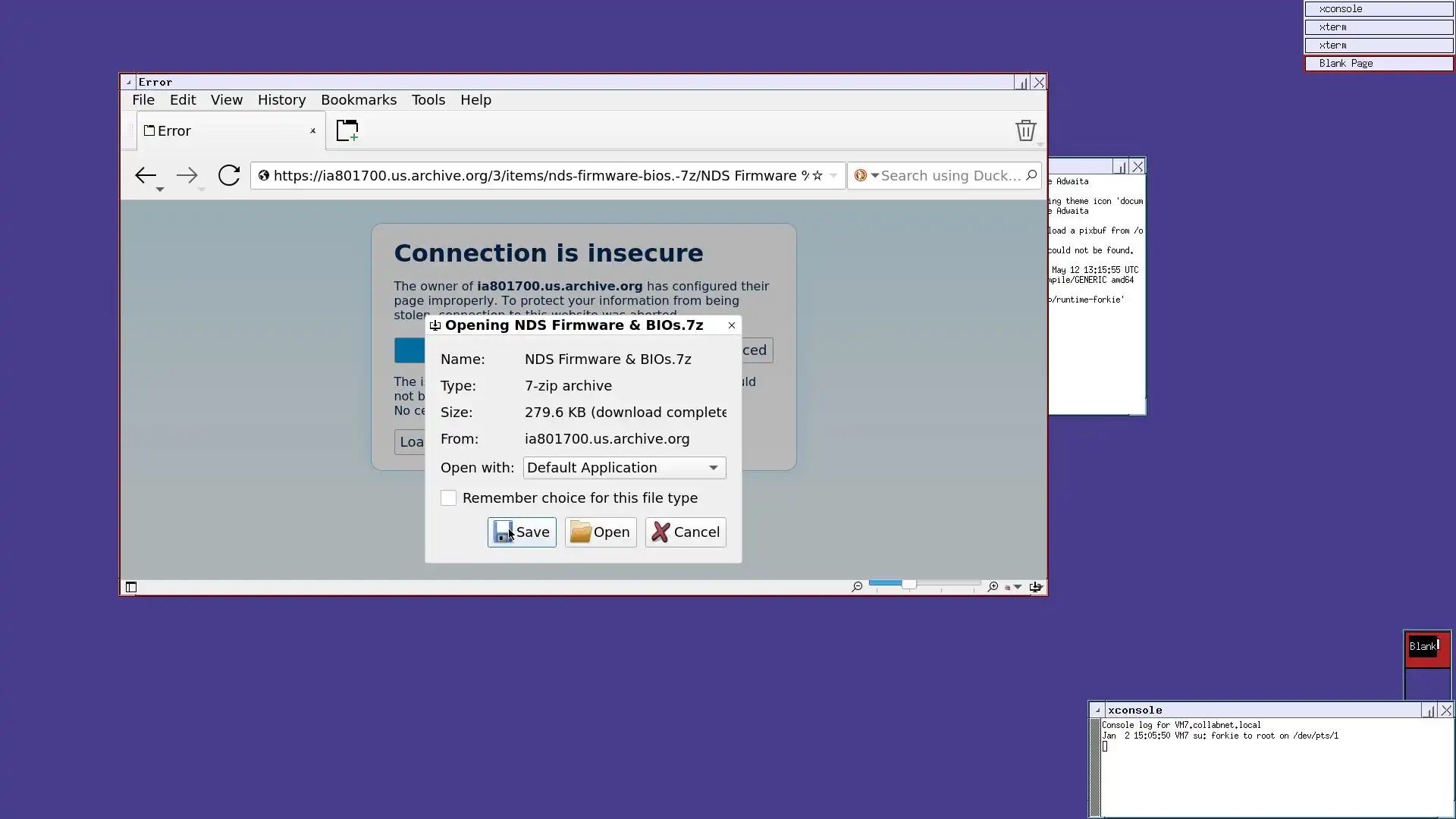Click the page zoom slider handle
This screenshot has height=819, width=1456.
908,584
